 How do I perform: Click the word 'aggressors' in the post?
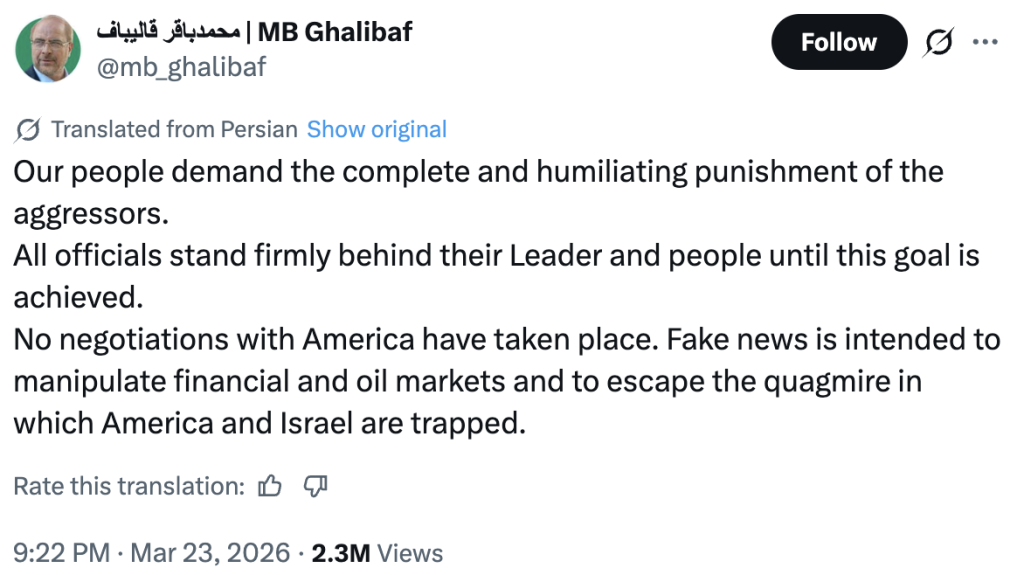[90, 213]
